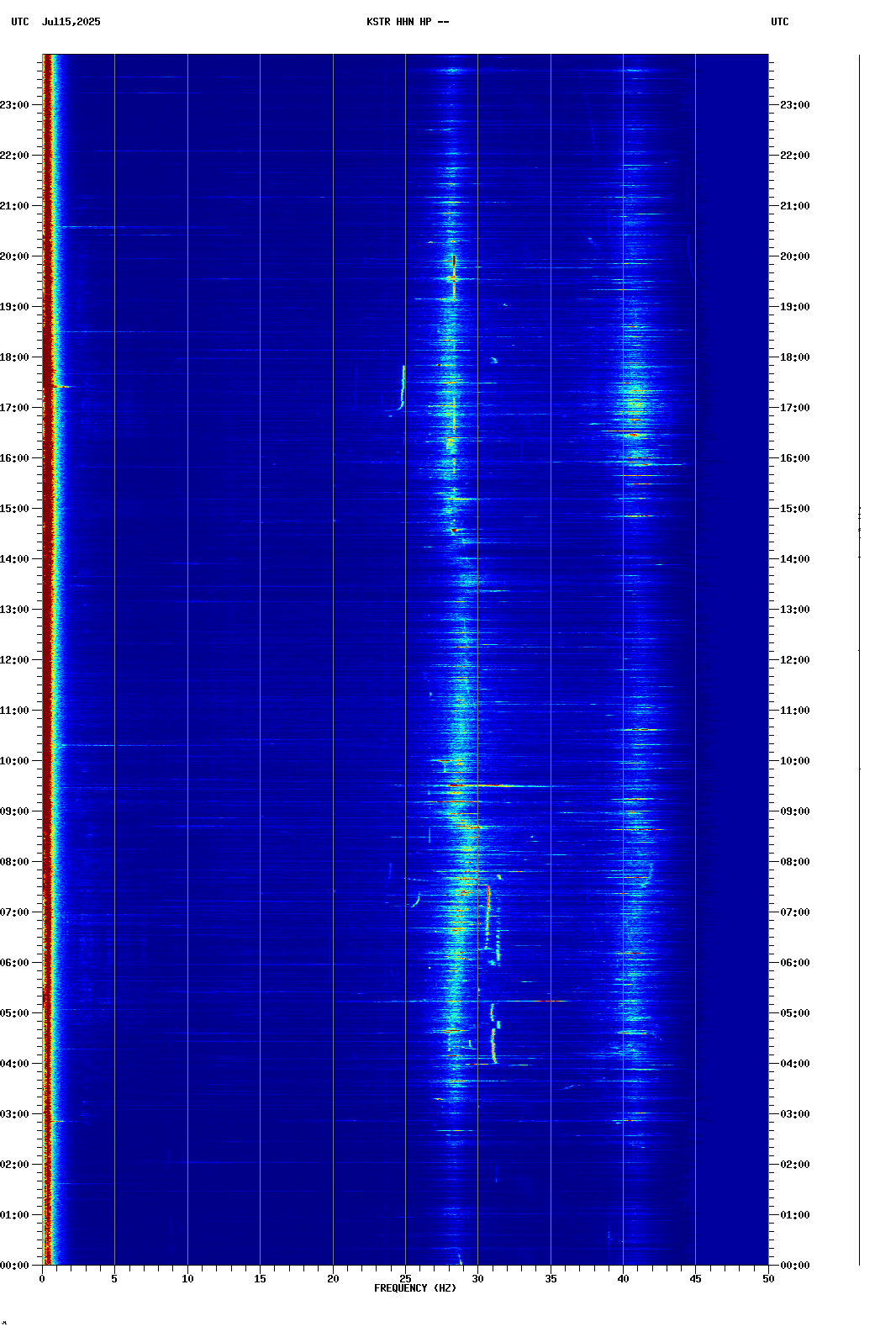
Task: Click 11:00 on the right time axis
Action: 795,711
